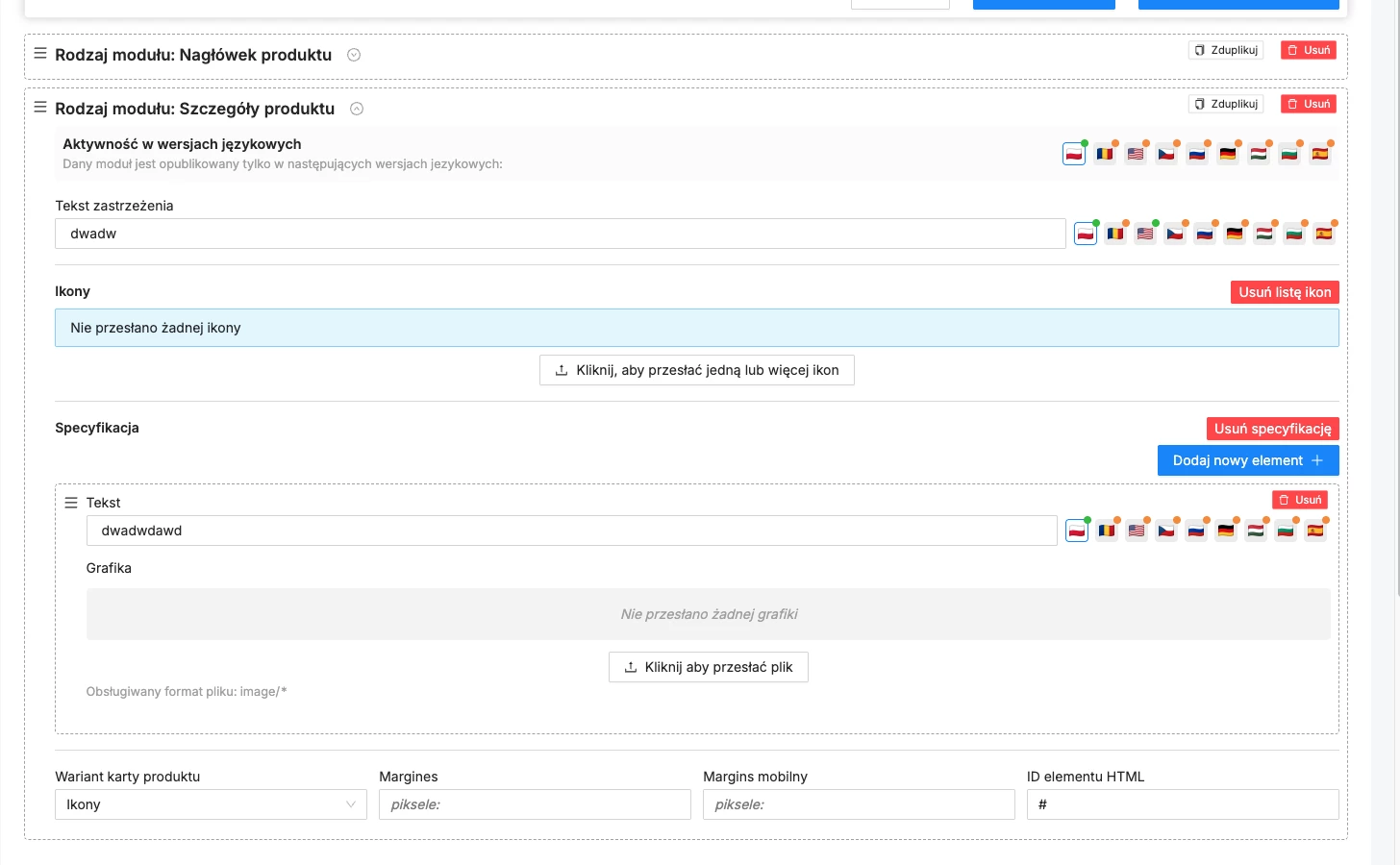The height and width of the screenshot is (865, 1400).
Task: Click the hamburger handle next to Tekst element
Action: pyautogui.click(x=71, y=503)
